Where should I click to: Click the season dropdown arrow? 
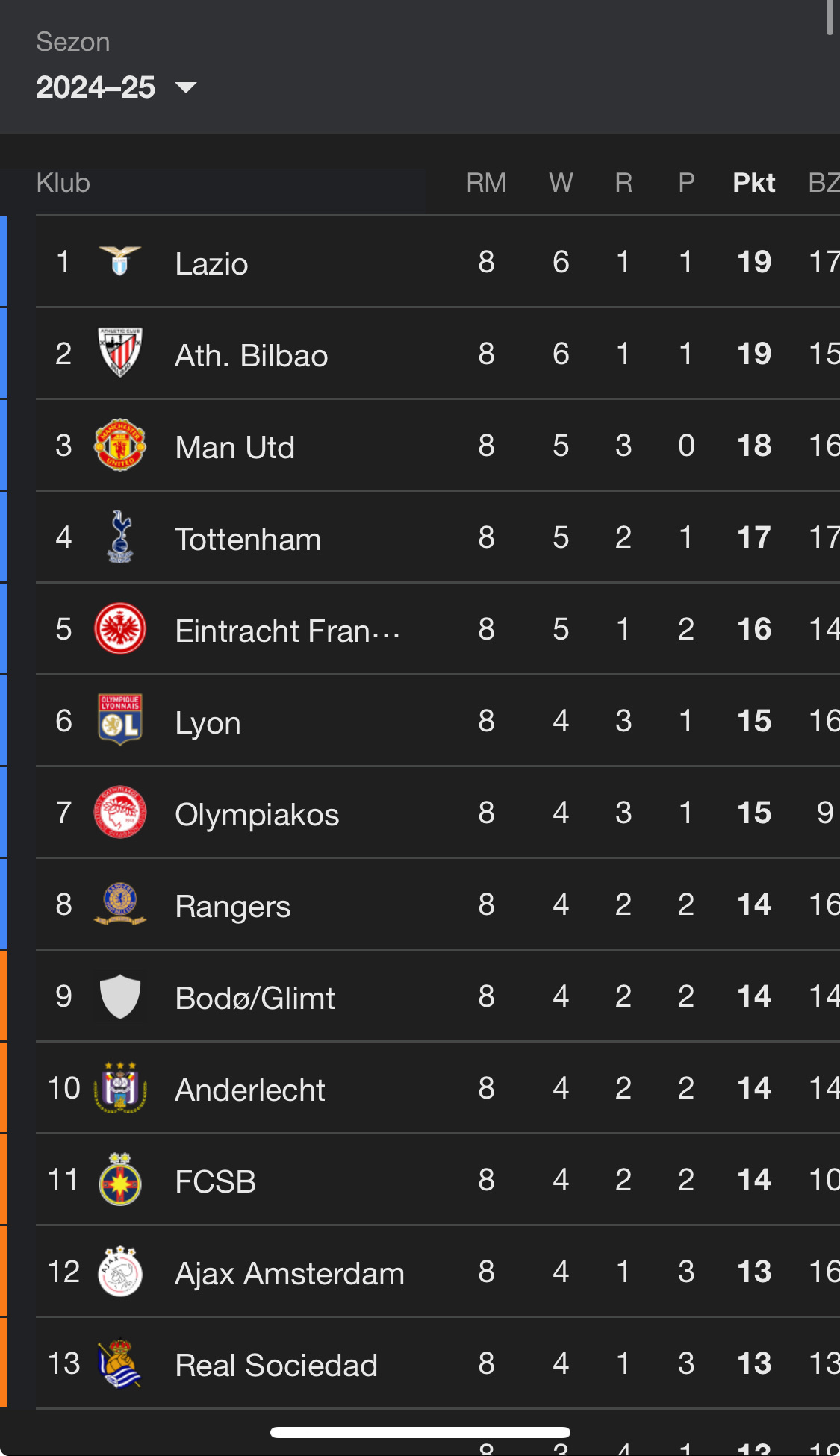tap(186, 87)
